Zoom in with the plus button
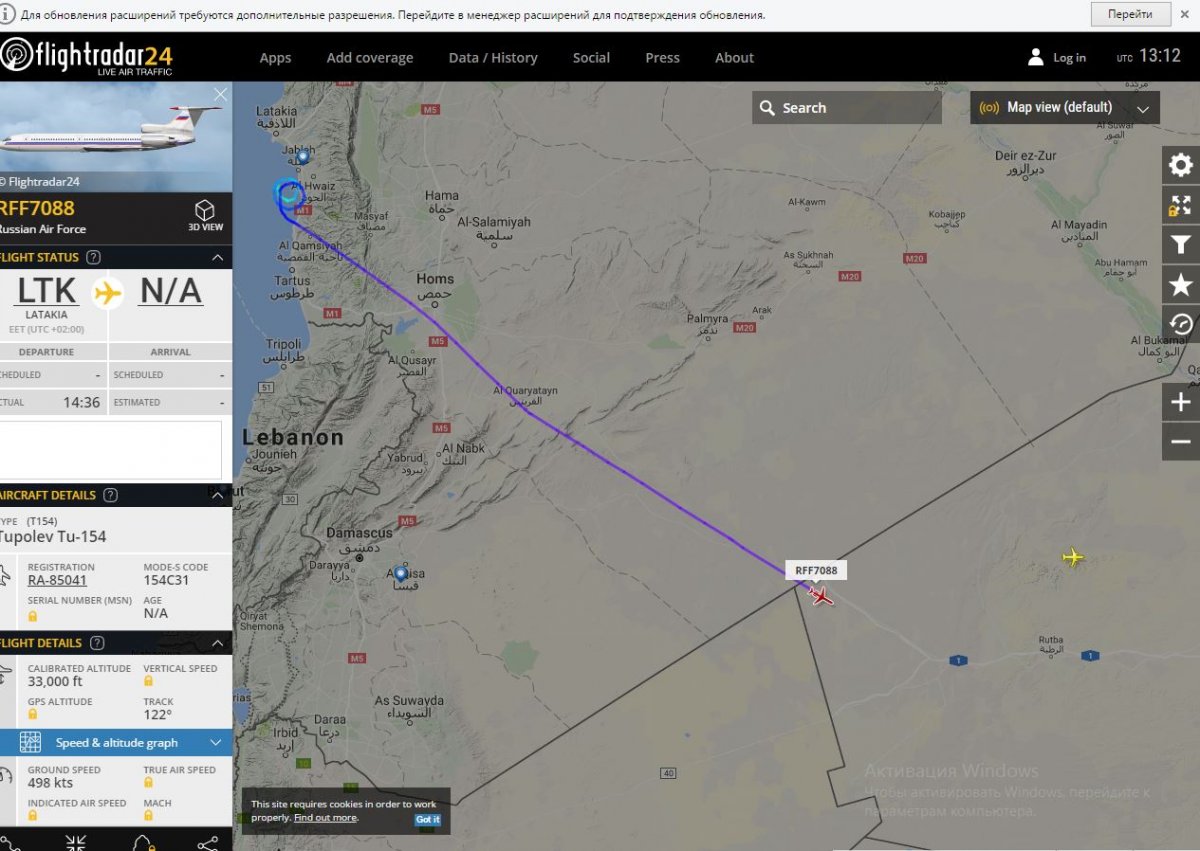 pos(1181,402)
